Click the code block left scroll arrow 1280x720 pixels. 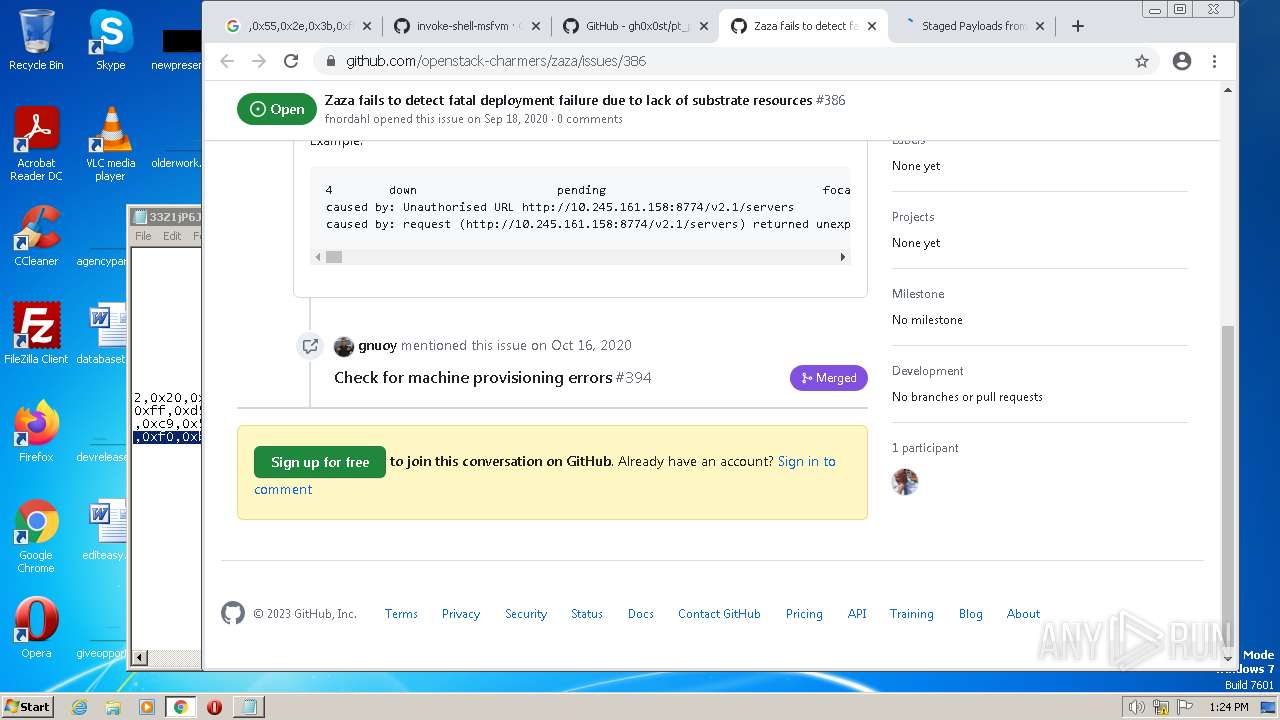pyautogui.click(x=318, y=257)
